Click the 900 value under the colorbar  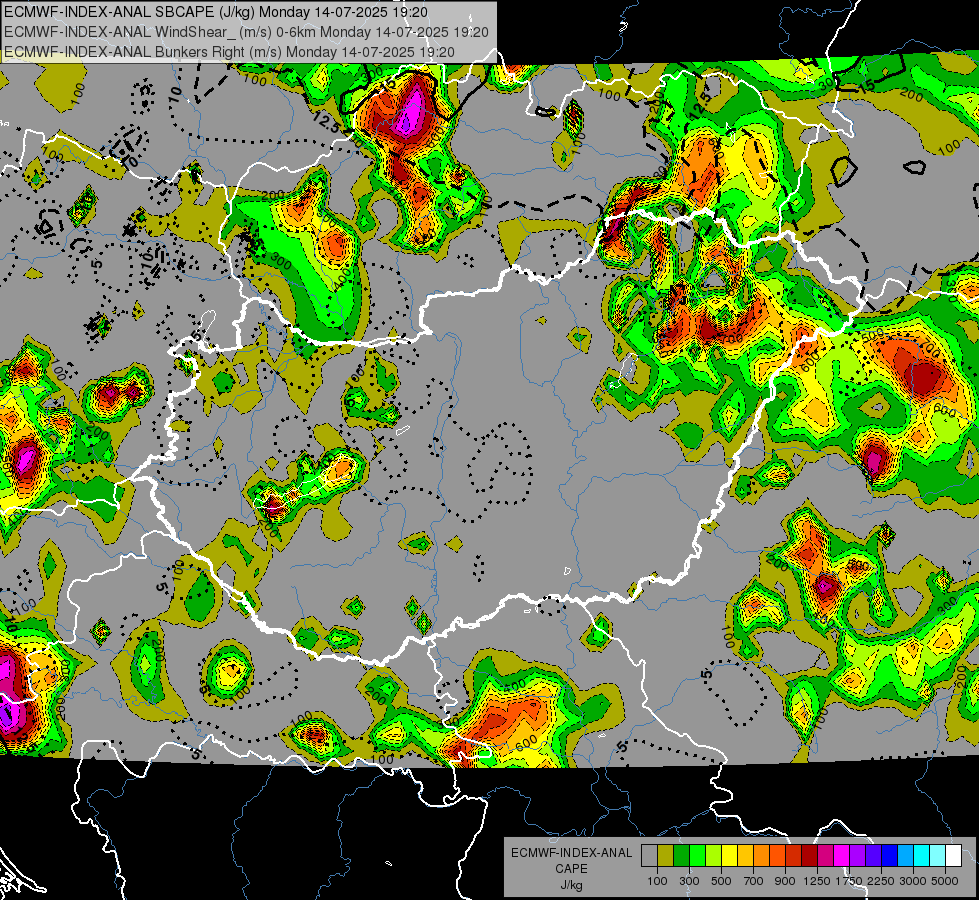(785, 881)
